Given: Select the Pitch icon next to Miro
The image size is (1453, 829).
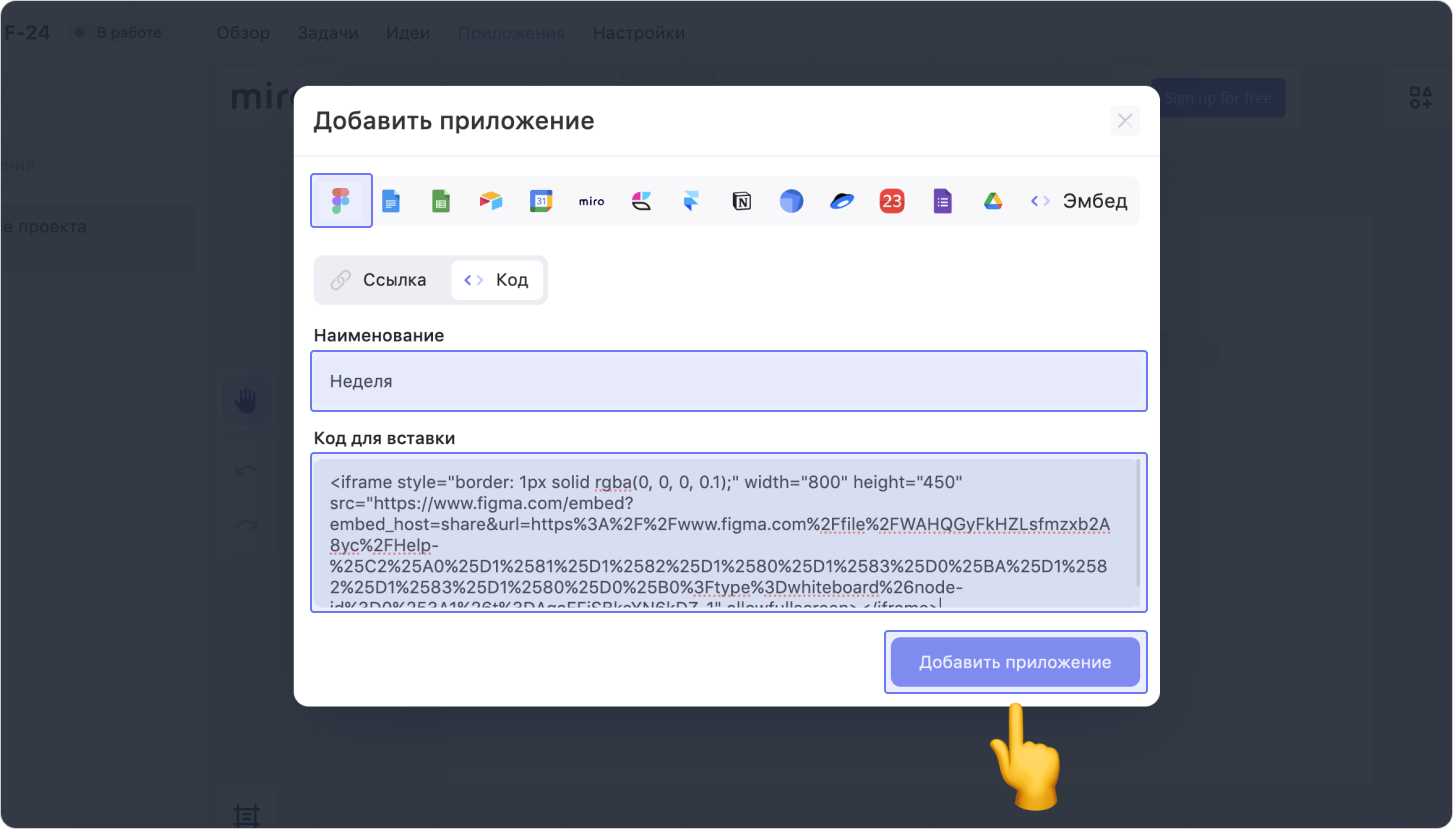Looking at the screenshot, I should pyautogui.click(x=641, y=201).
